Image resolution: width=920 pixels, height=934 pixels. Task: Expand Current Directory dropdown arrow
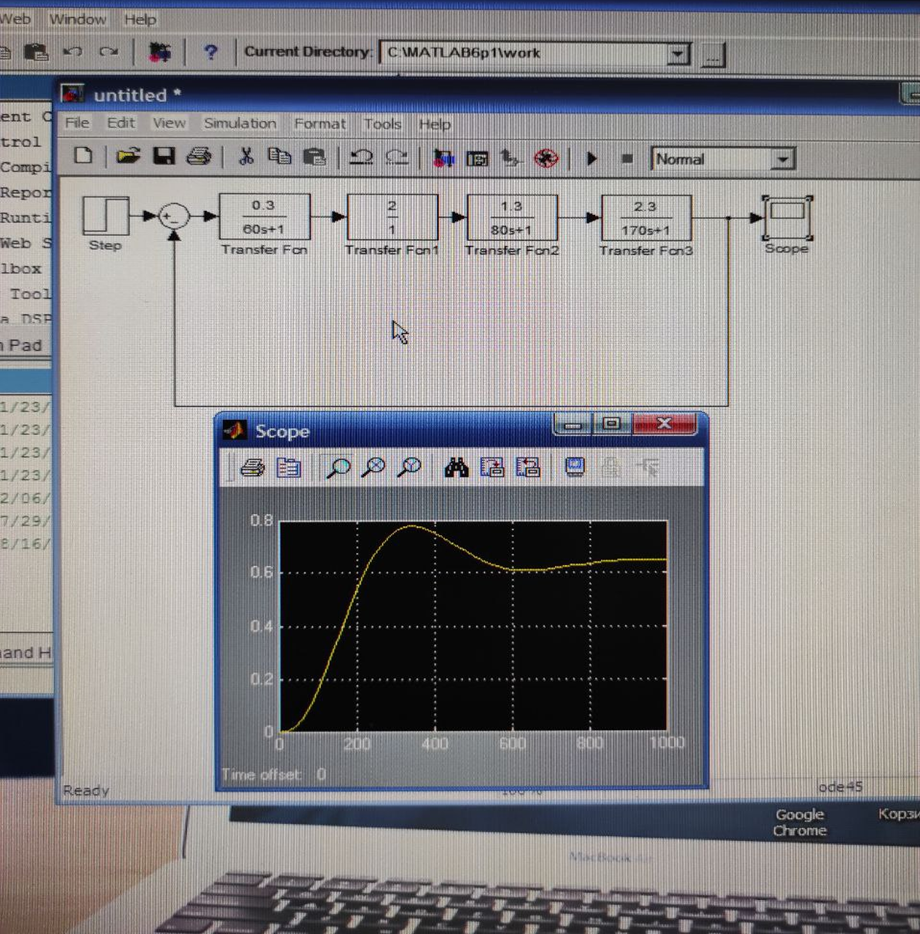click(677, 54)
